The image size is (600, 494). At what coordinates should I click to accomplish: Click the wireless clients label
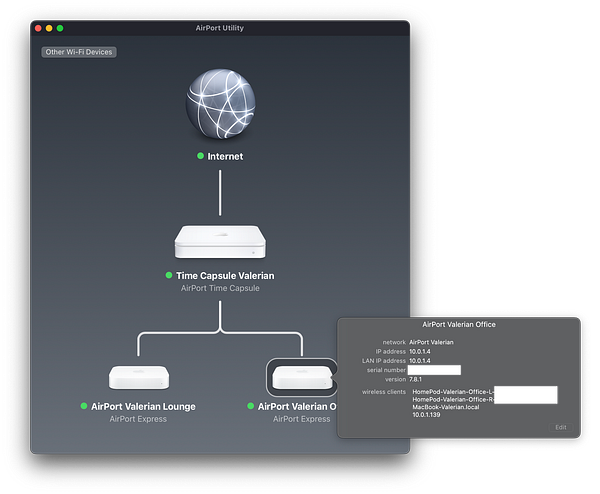384,392
